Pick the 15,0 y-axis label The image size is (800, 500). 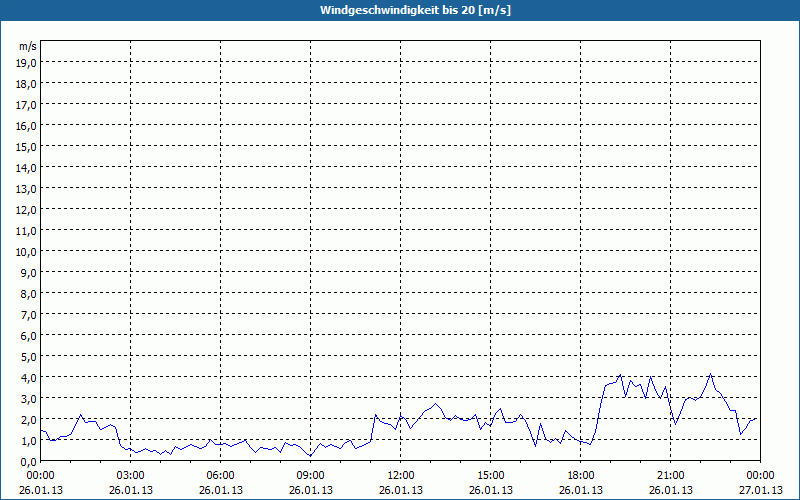tap(26, 146)
